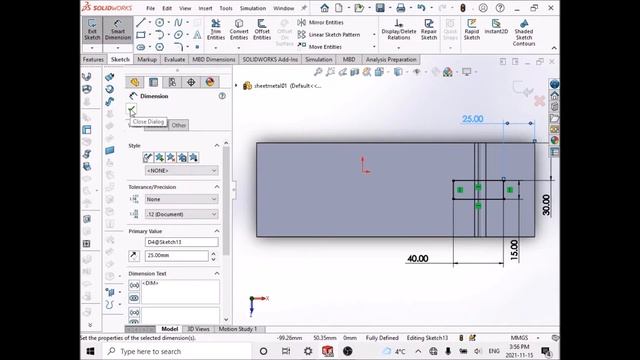Open Dimension panel help icon

point(222,96)
